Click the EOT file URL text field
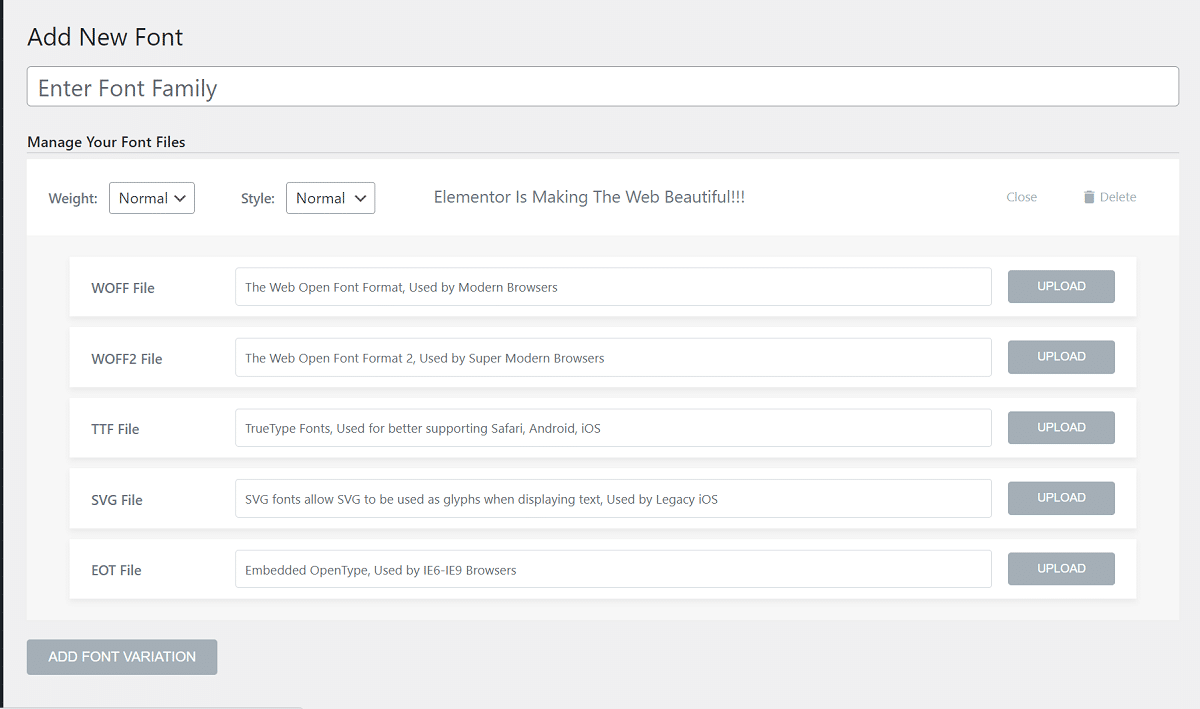 tap(612, 569)
